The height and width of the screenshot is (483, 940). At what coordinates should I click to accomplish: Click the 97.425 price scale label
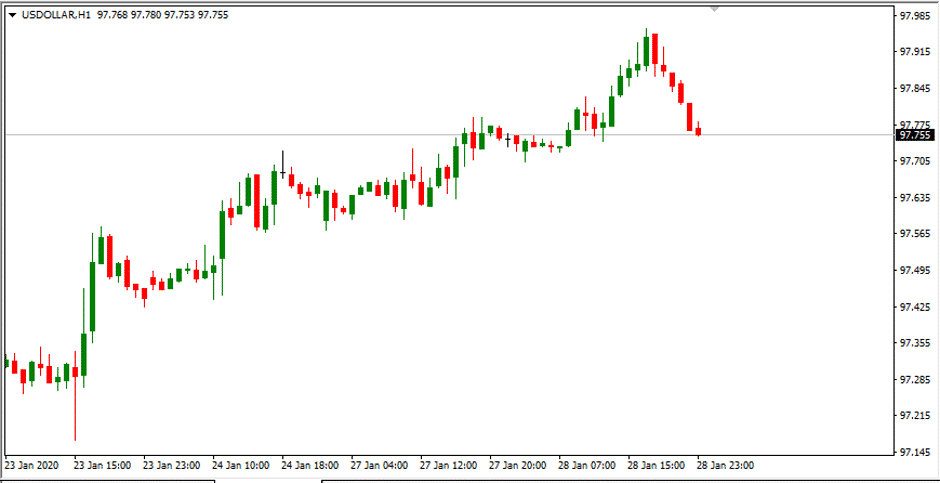point(915,307)
